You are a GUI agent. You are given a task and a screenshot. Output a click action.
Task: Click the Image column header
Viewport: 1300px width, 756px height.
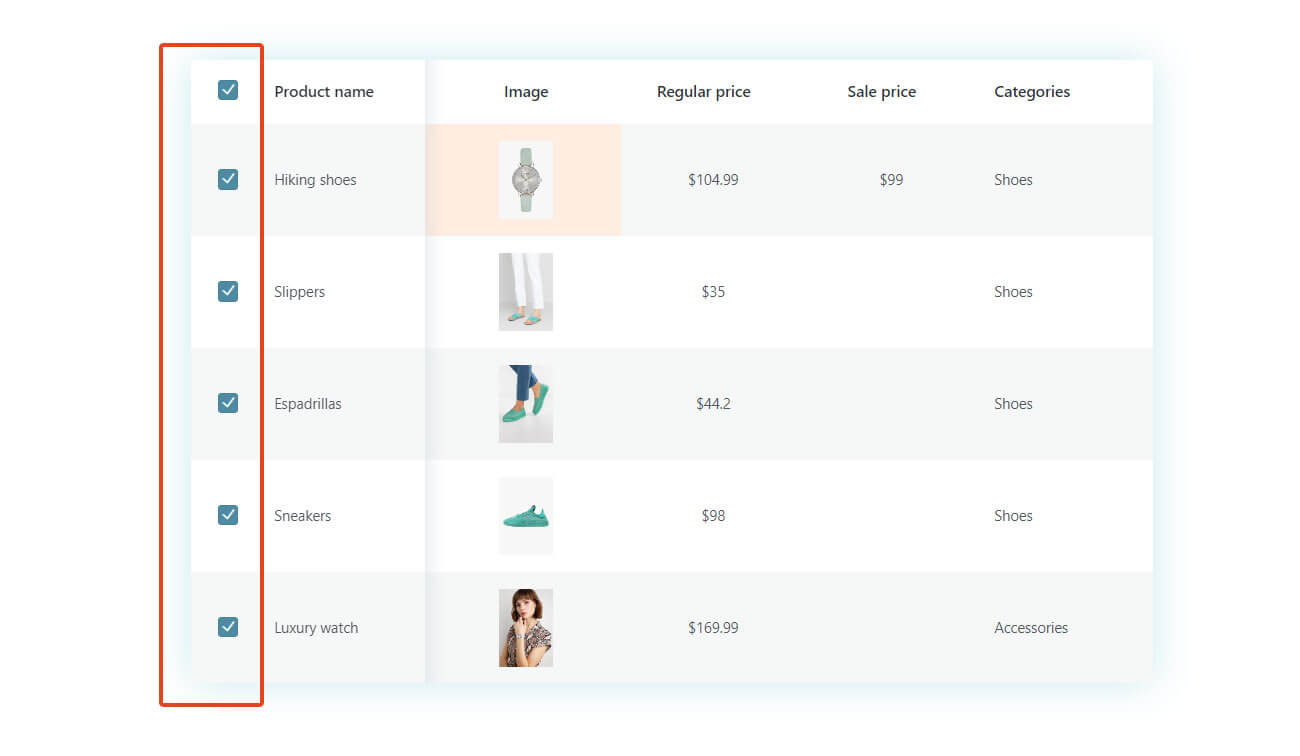point(526,92)
